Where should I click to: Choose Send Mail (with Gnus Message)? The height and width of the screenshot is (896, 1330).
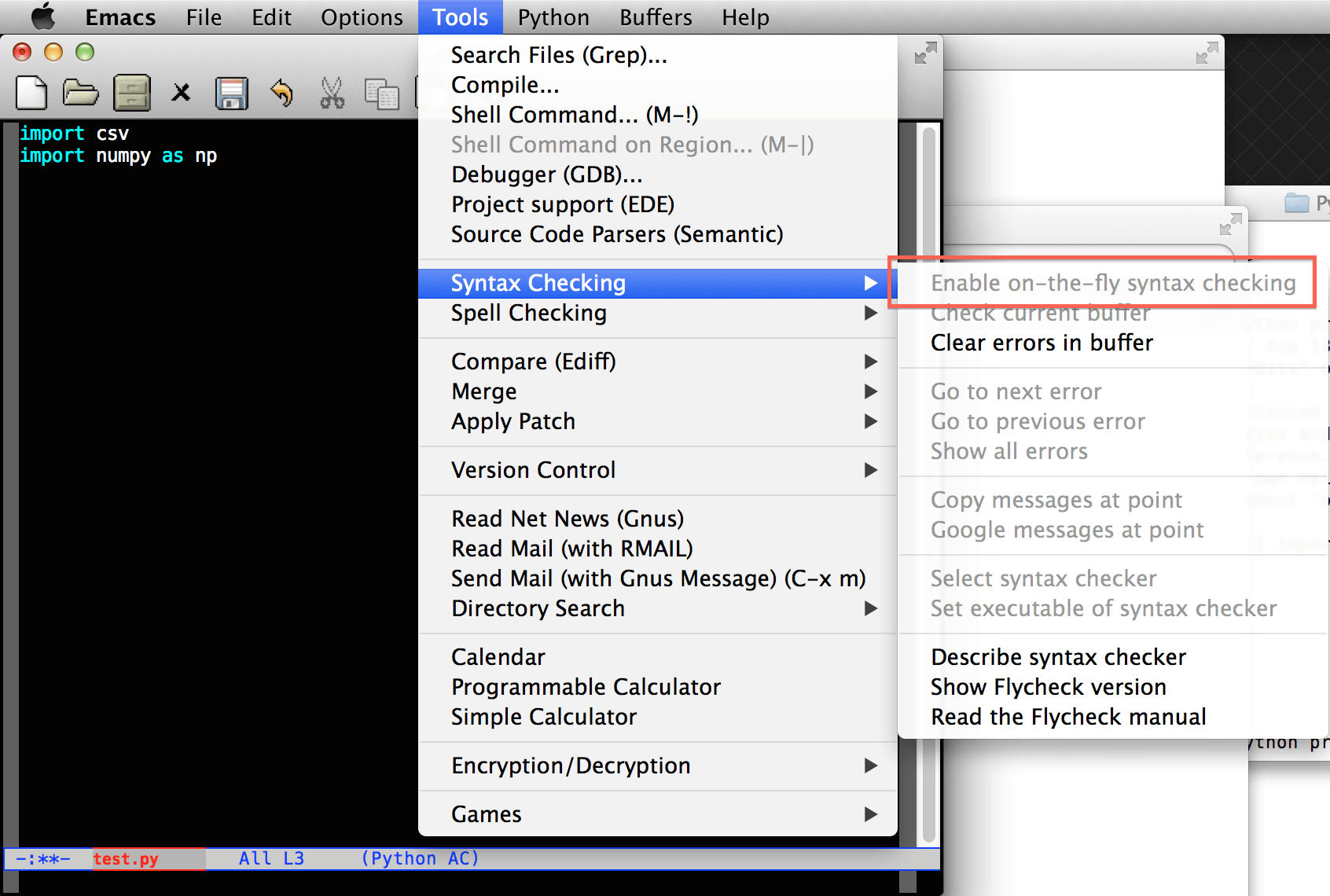658,578
